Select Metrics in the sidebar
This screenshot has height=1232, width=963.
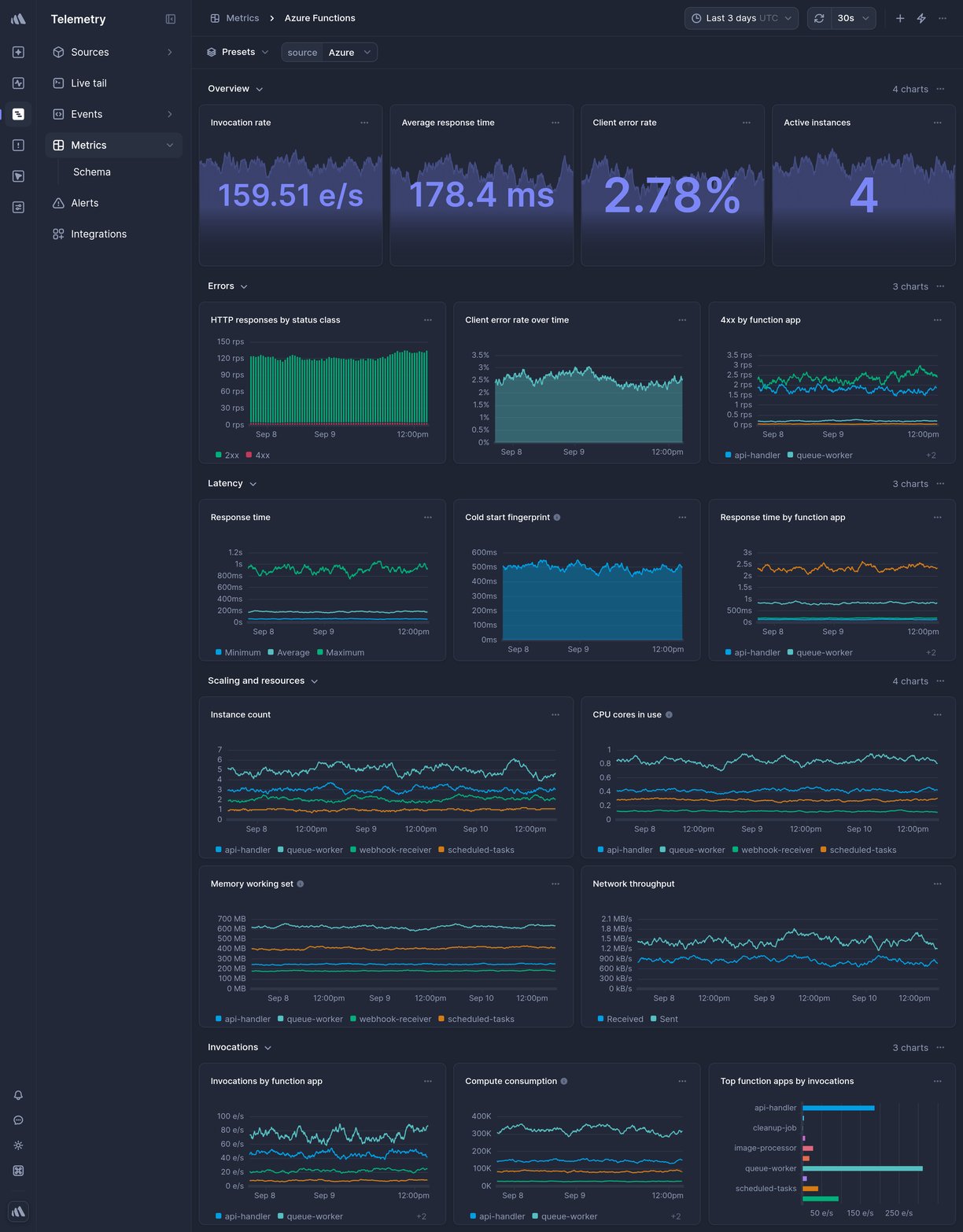[x=113, y=146]
